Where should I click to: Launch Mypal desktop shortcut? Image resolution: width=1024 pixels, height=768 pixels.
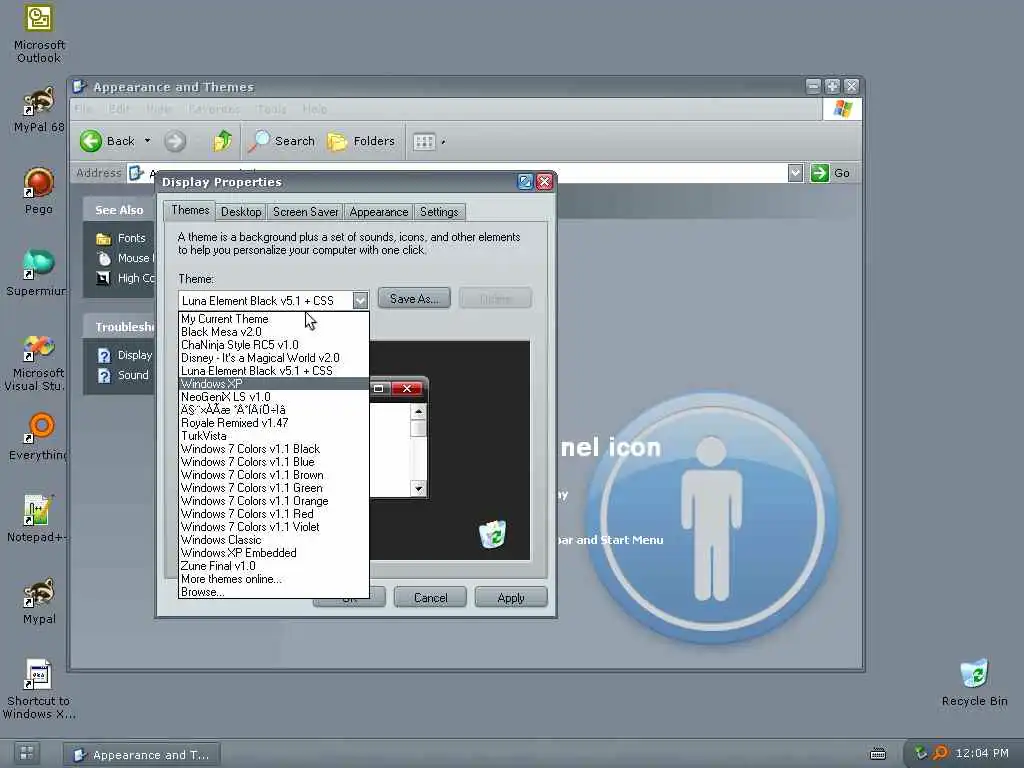pyautogui.click(x=39, y=601)
